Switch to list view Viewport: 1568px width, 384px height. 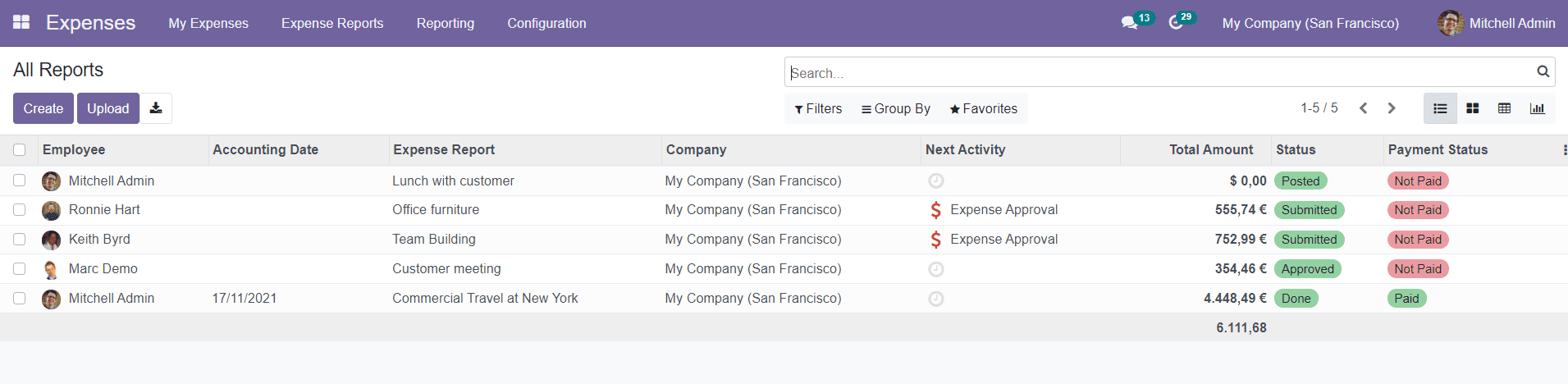click(1440, 108)
